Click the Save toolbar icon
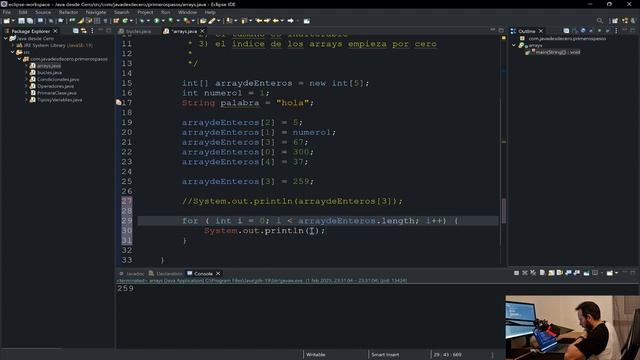This screenshot has height=360, width=640. coord(21,20)
